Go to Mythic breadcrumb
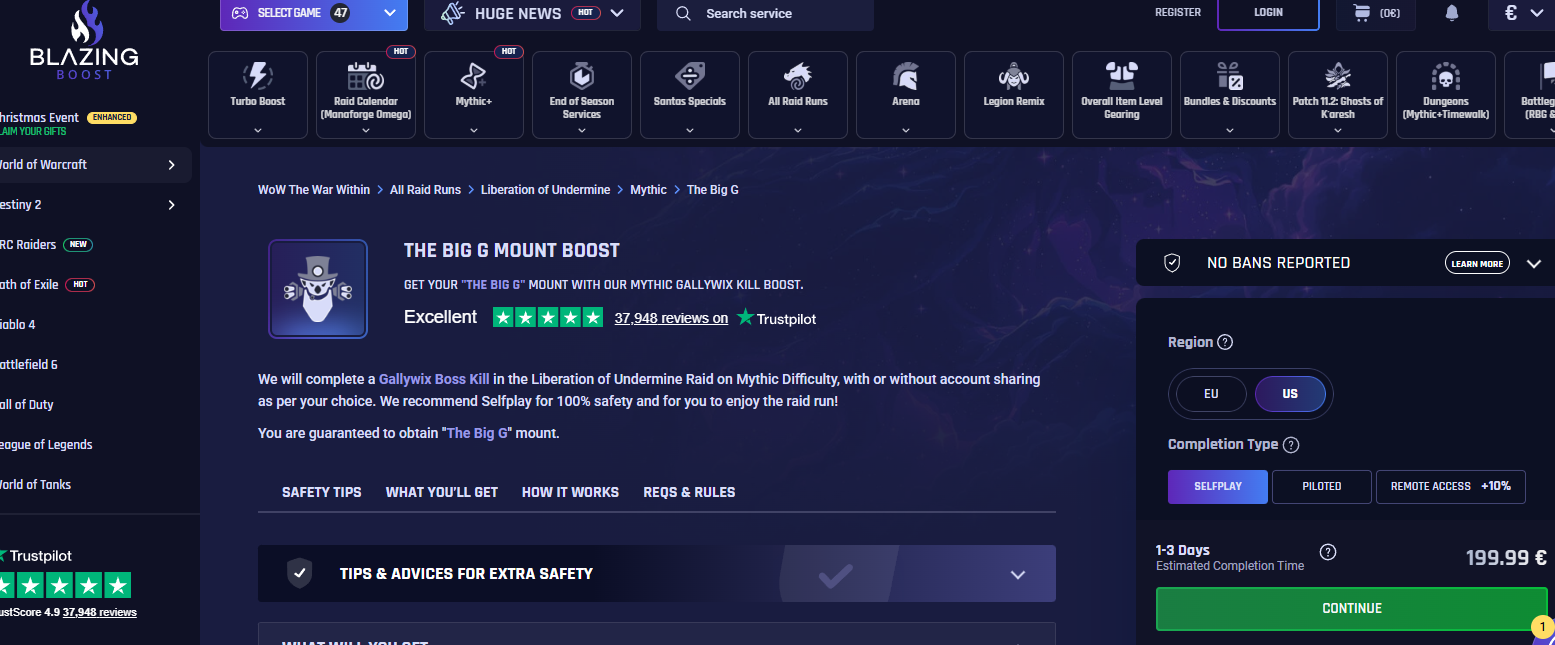 [648, 190]
